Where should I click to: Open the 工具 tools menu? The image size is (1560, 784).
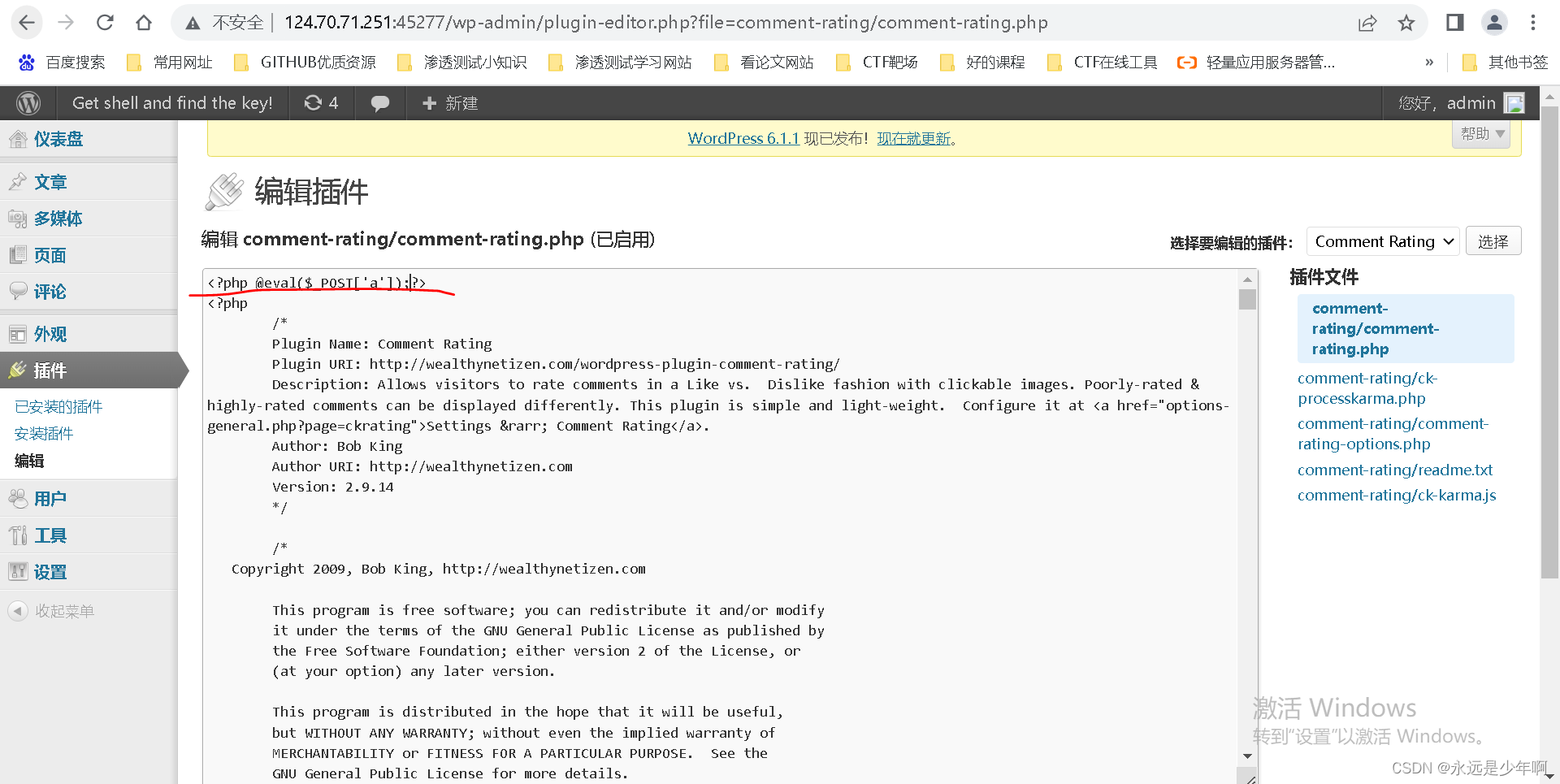pyautogui.click(x=50, y=535)
